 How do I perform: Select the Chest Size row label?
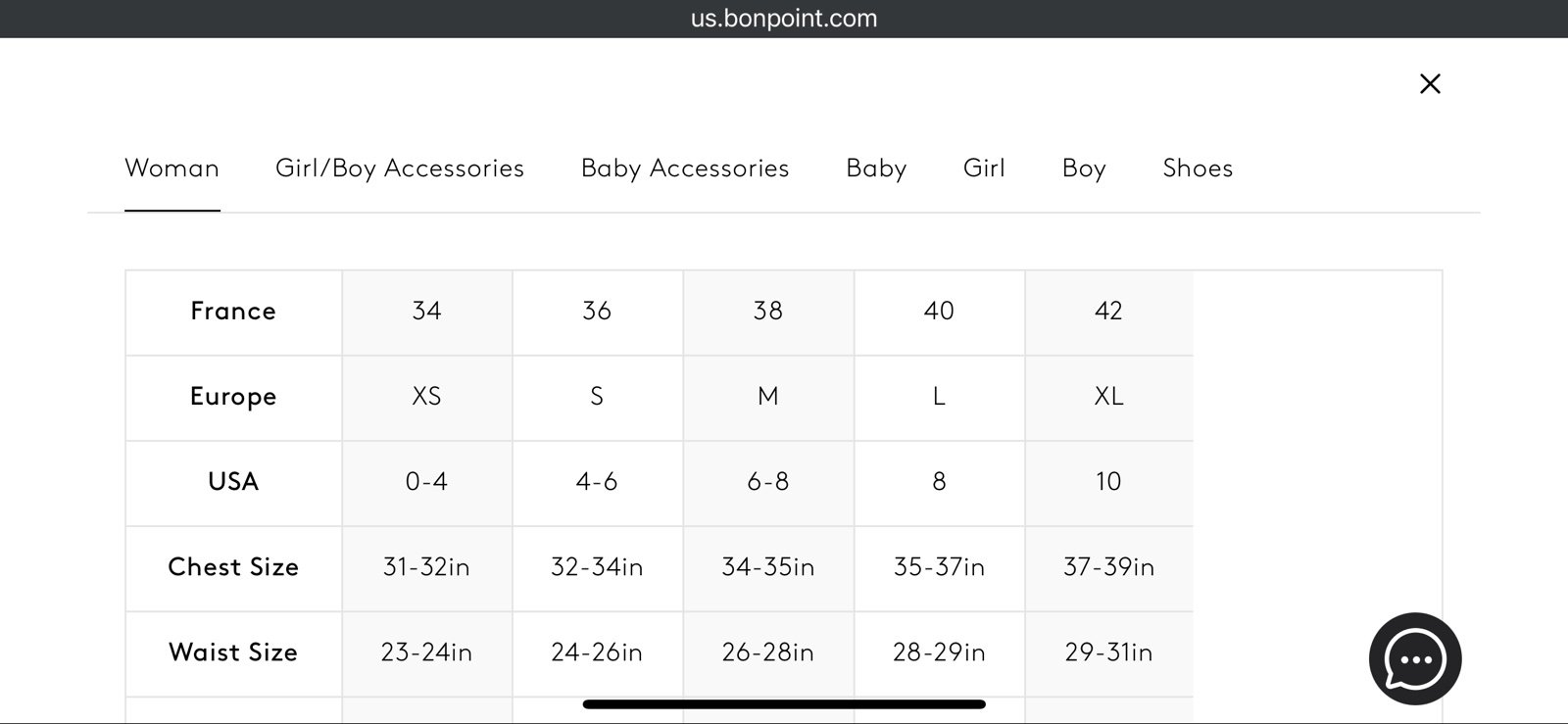tap(233, 568)
